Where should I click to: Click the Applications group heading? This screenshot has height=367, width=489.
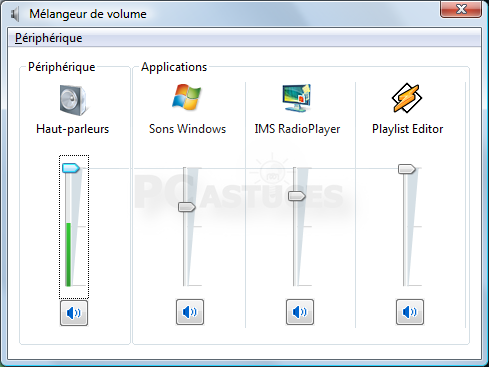174,67
